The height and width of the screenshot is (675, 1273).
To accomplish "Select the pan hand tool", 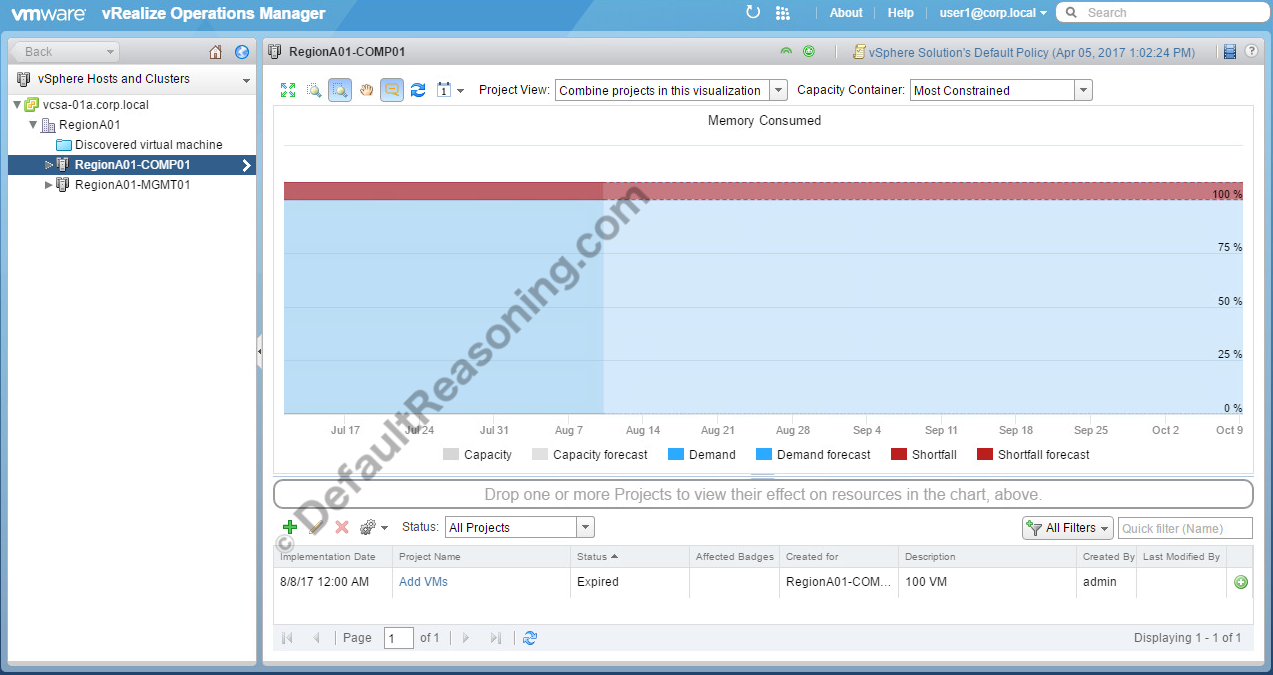I will coord(366,90).
